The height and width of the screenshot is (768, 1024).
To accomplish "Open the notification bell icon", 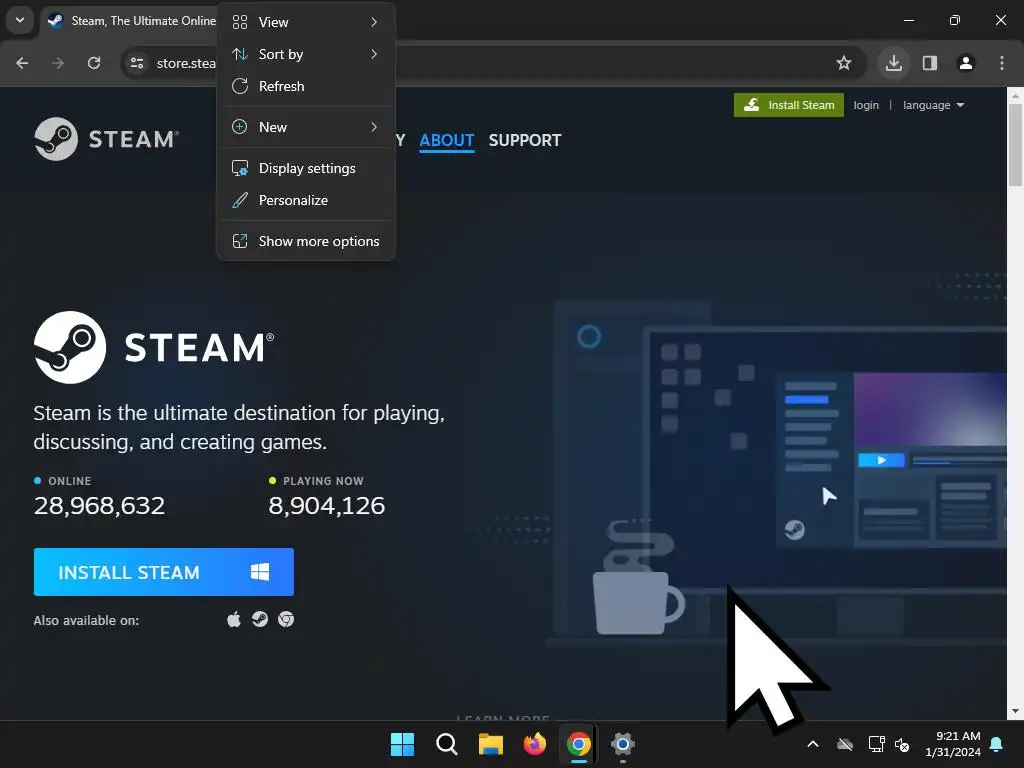I will point(997,744).
